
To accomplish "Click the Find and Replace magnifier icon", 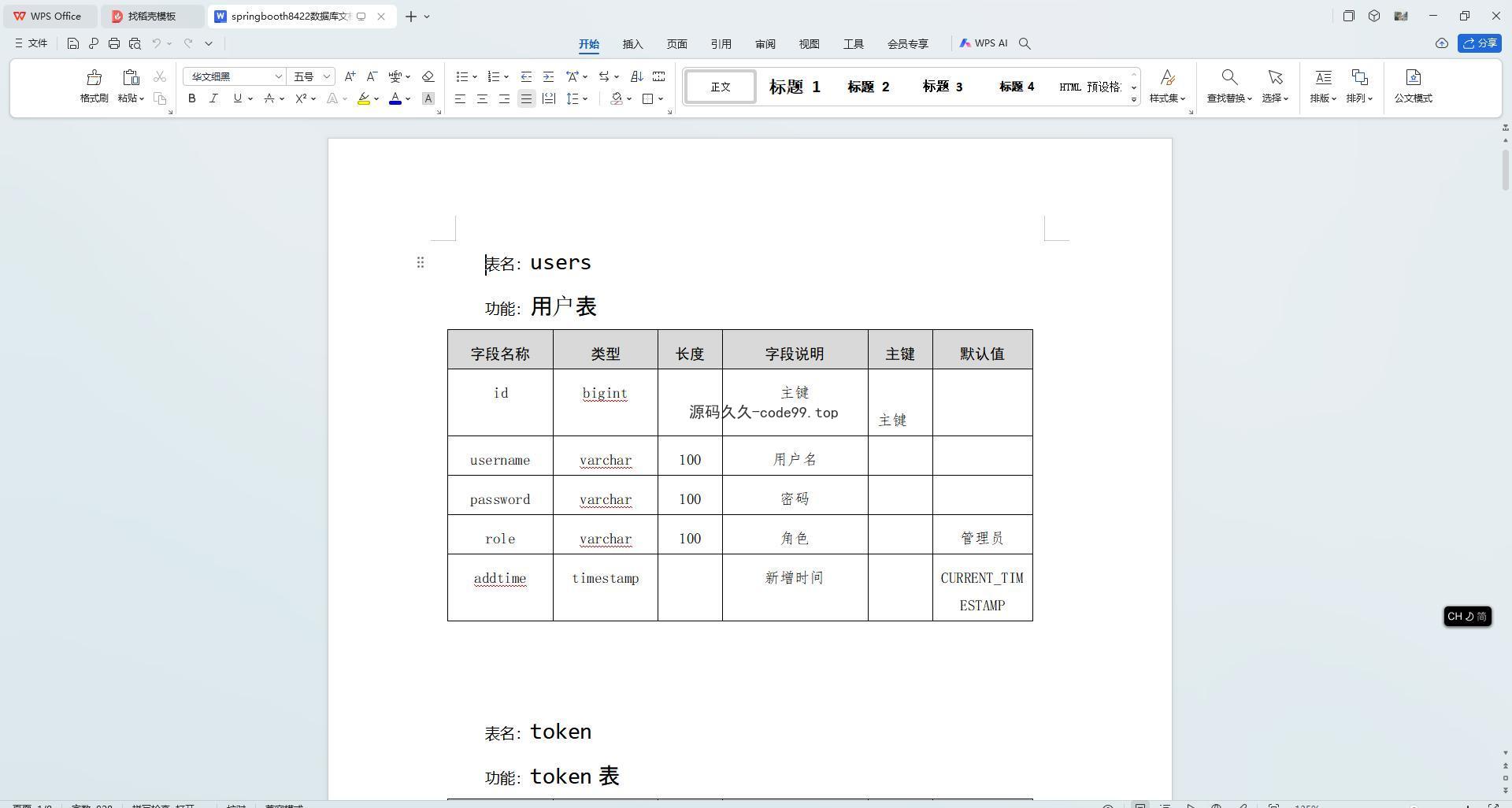I will (x=1229, y=77).
